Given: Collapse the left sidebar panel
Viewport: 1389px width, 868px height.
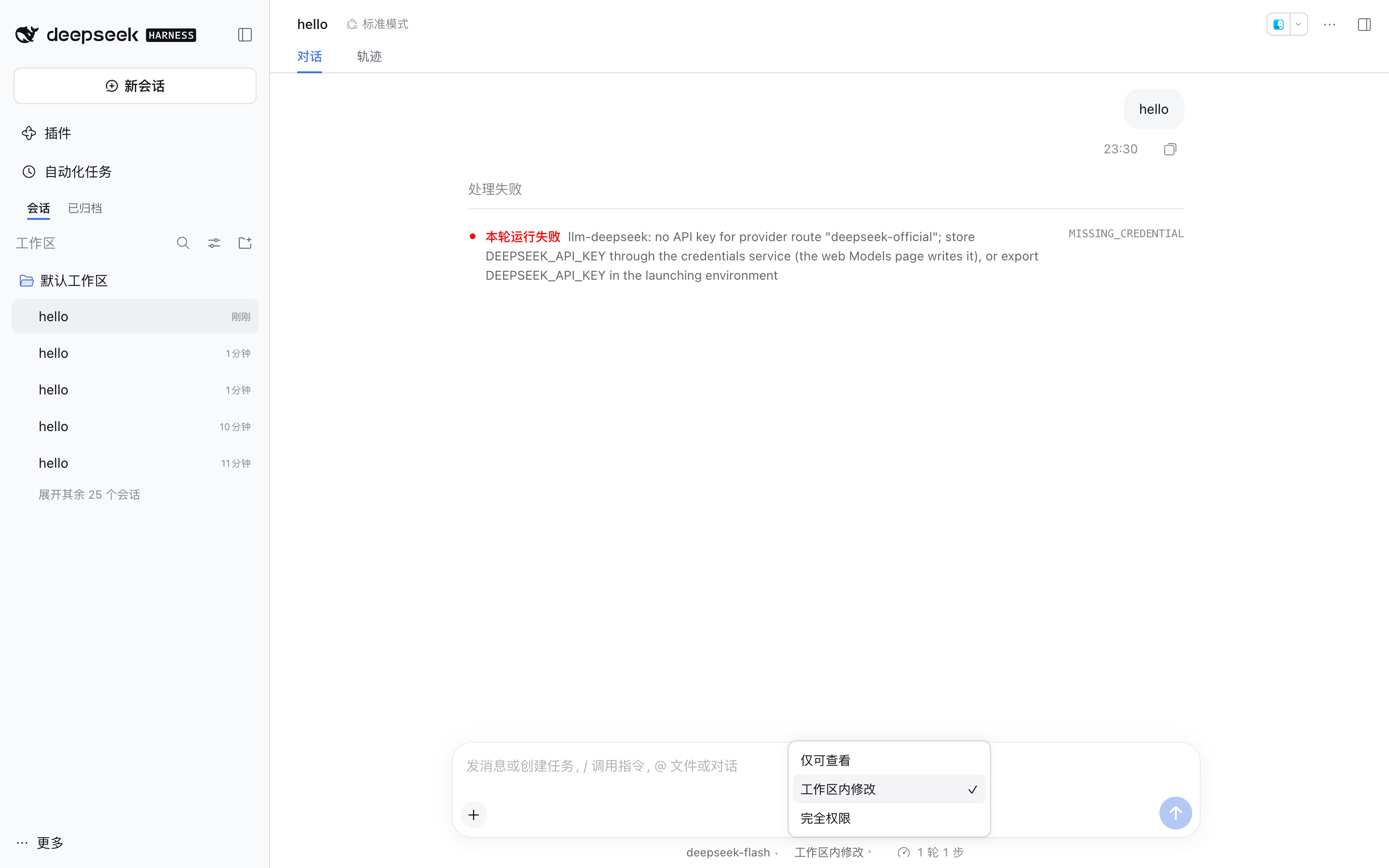Looking at the screenshot, I should [x=245, y=35].
